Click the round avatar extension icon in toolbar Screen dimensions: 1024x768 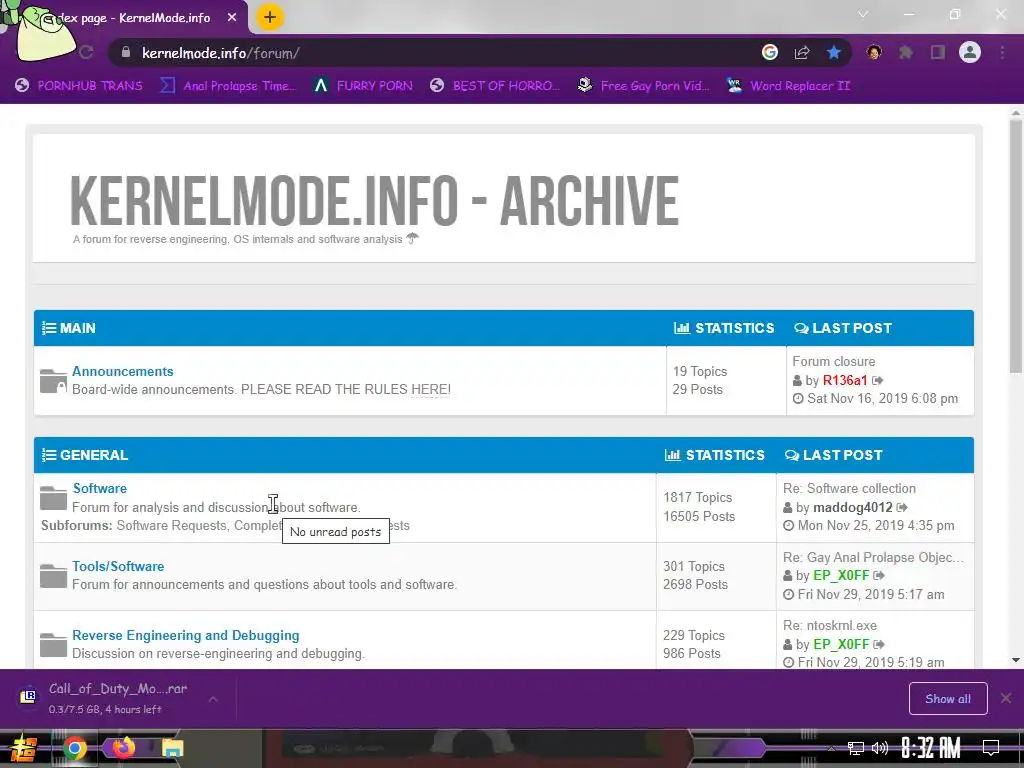pos(874,52)
